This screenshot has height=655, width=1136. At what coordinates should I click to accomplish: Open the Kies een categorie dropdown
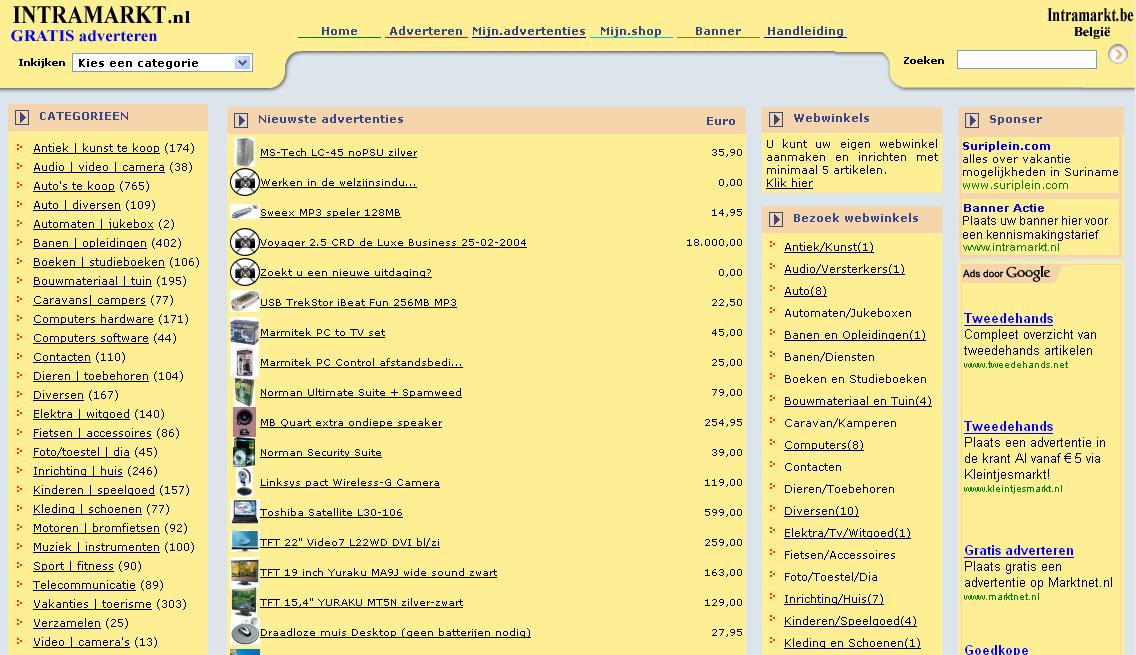tap(162, 63)
